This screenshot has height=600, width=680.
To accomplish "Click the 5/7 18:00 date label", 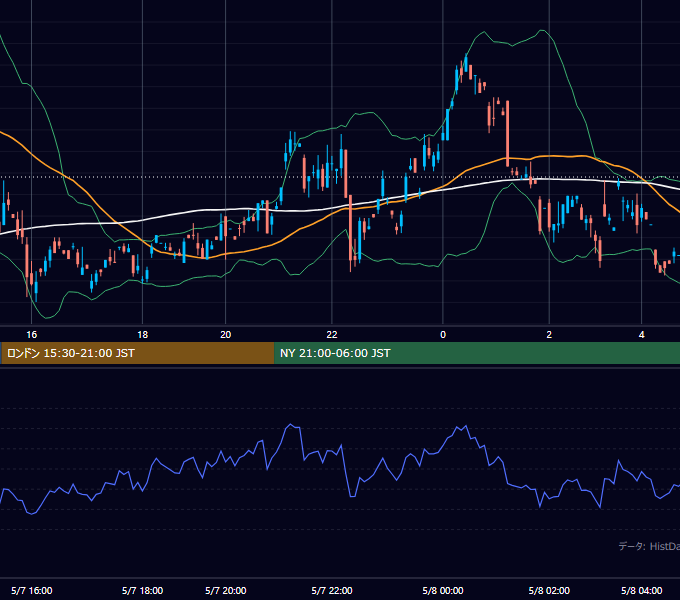I will click(x=143, y=590).
